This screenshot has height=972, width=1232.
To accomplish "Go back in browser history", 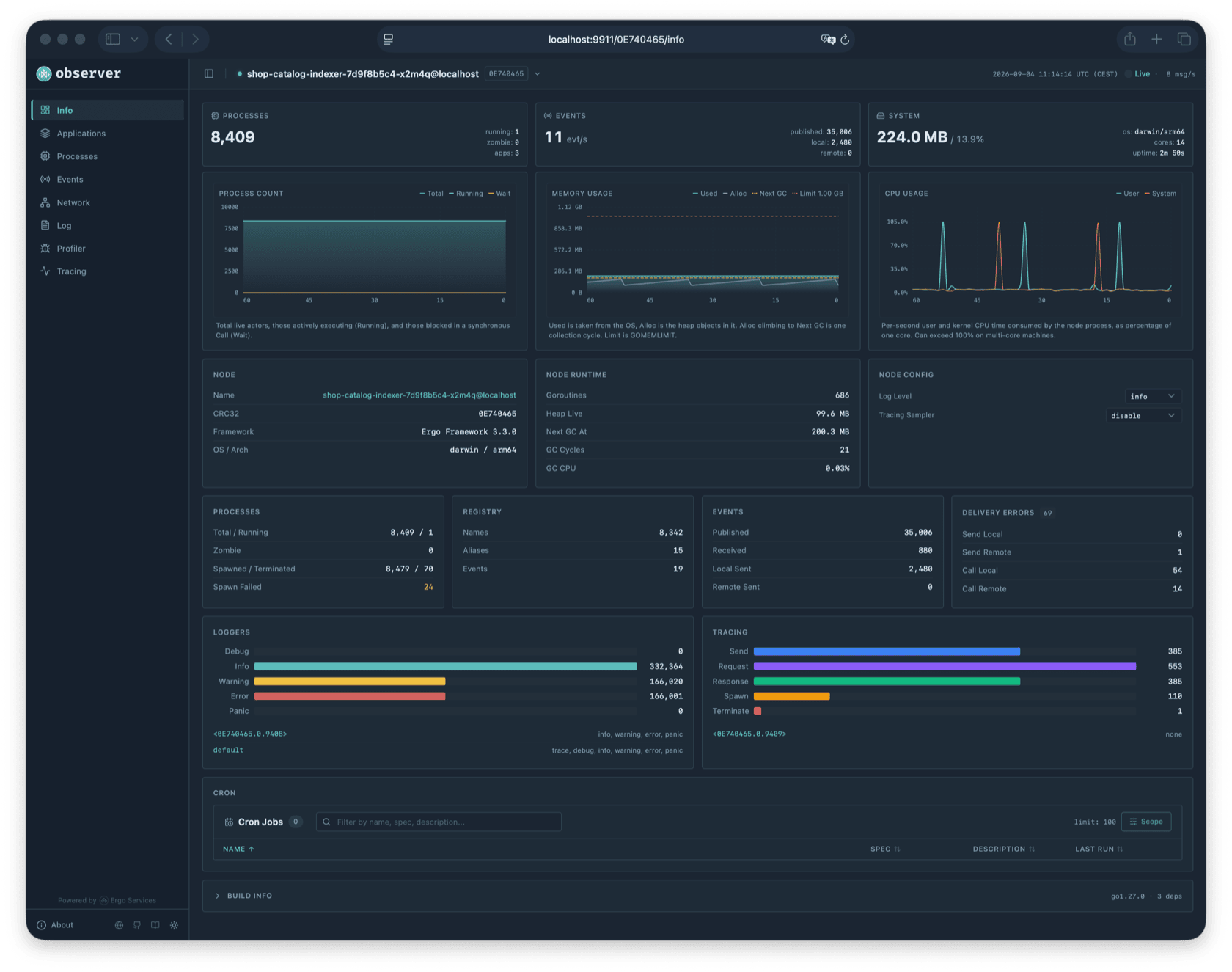I will pyautogui.click(x=169, y=40).
